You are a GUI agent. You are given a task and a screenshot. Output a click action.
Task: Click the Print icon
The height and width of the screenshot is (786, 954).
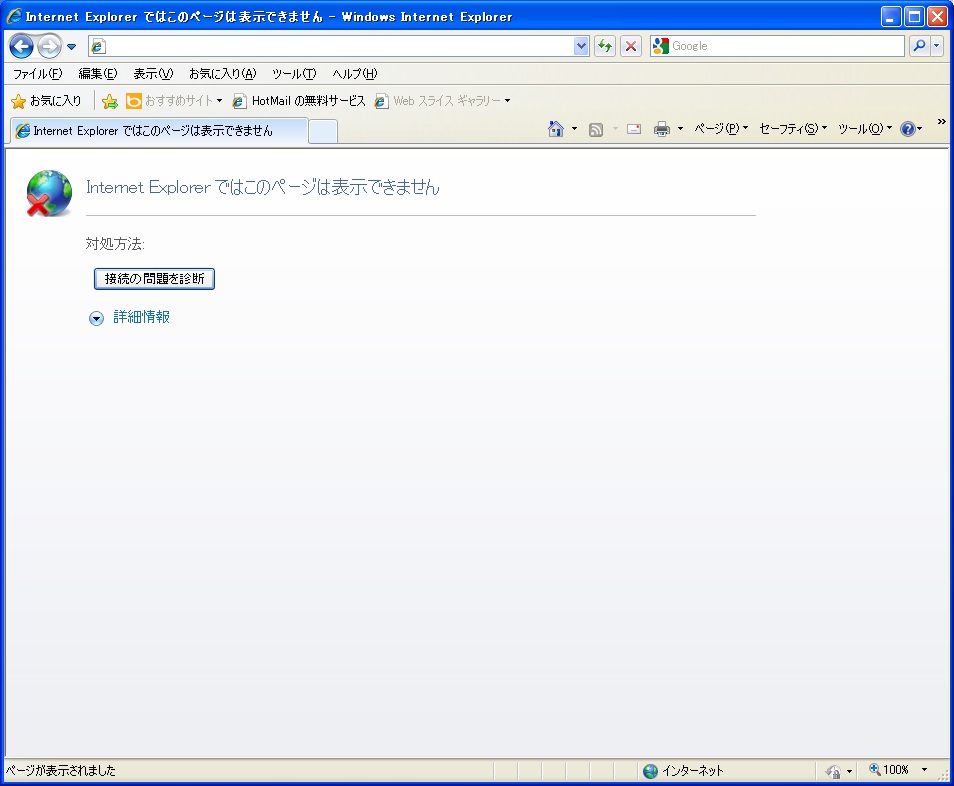click(x=662, y=129)
